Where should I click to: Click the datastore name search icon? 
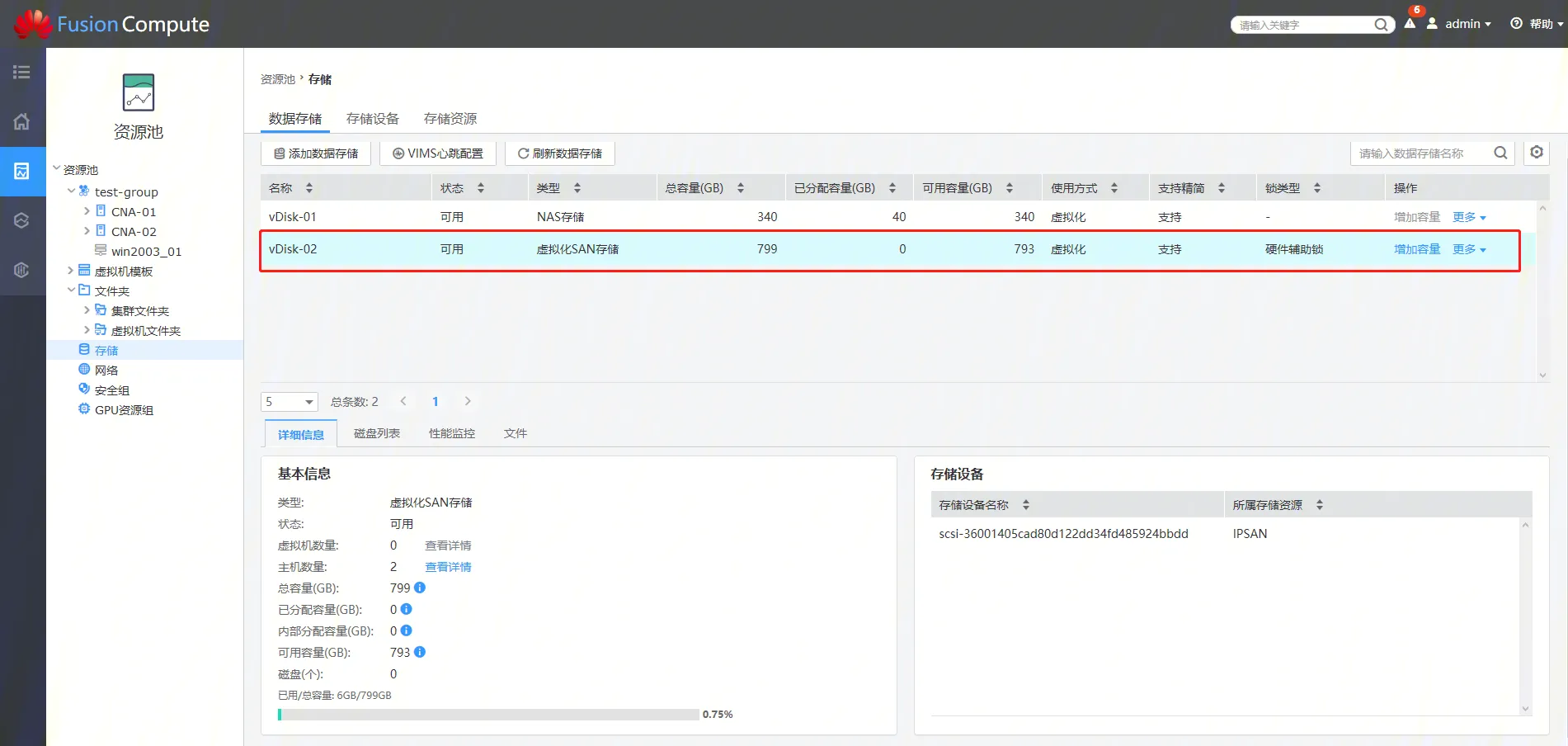tap(1500, 153)
